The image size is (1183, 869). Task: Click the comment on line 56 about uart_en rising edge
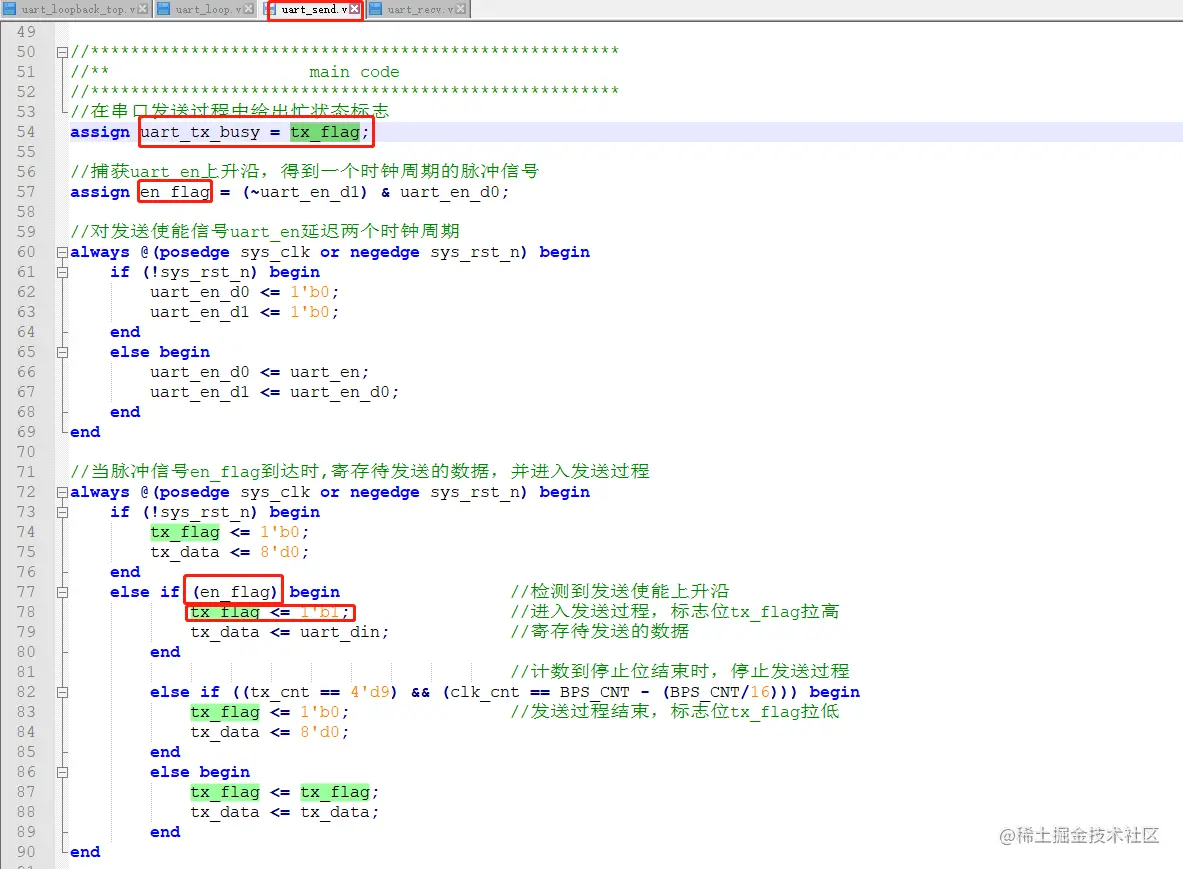305,171
